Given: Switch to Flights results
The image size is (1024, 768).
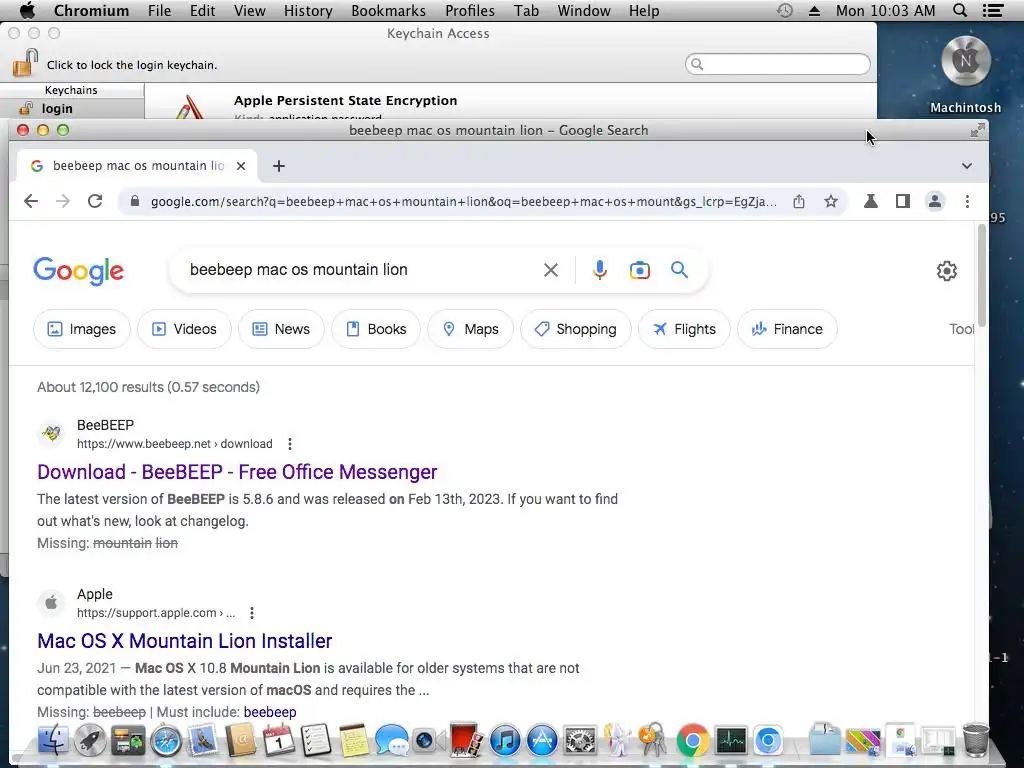Looking at the screenshot, I should [x=684, y=329].
